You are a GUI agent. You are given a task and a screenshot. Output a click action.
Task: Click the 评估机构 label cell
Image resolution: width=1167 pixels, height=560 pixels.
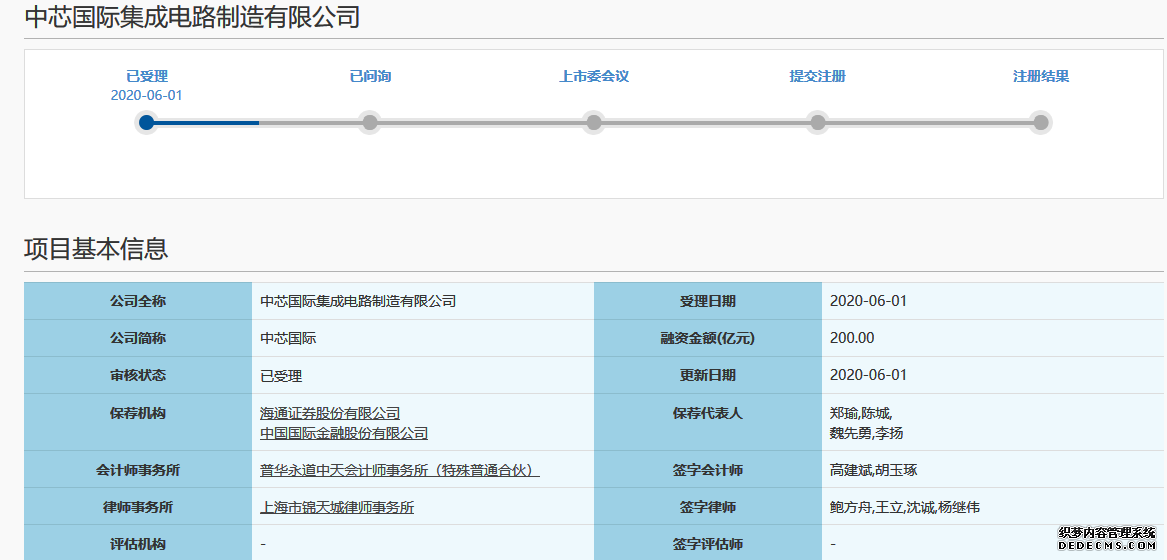tap(138, 543)
